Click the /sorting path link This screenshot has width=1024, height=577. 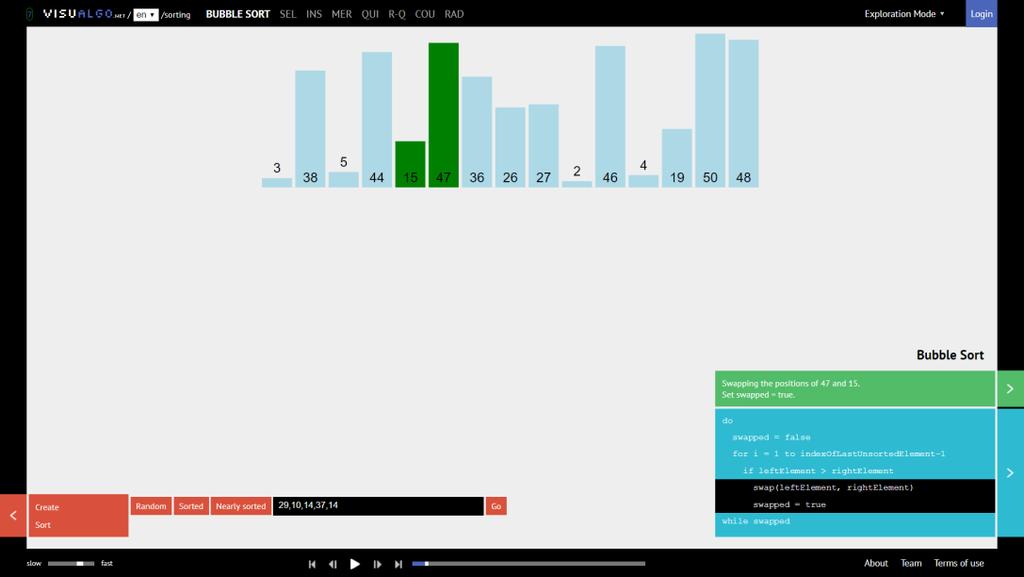(x=176, y=14)
